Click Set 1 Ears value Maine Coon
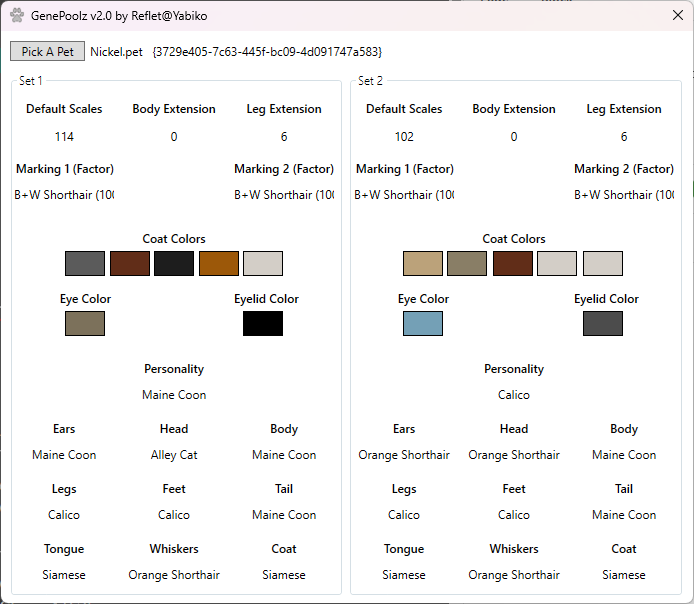Viewport: 694px width, 604px height. click(64, 455)
